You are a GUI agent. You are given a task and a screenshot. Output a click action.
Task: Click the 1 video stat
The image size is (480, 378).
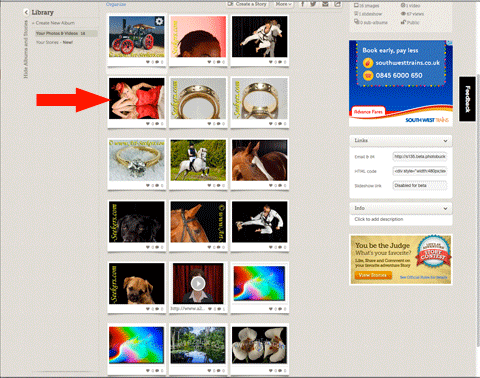tap(411, 6)
